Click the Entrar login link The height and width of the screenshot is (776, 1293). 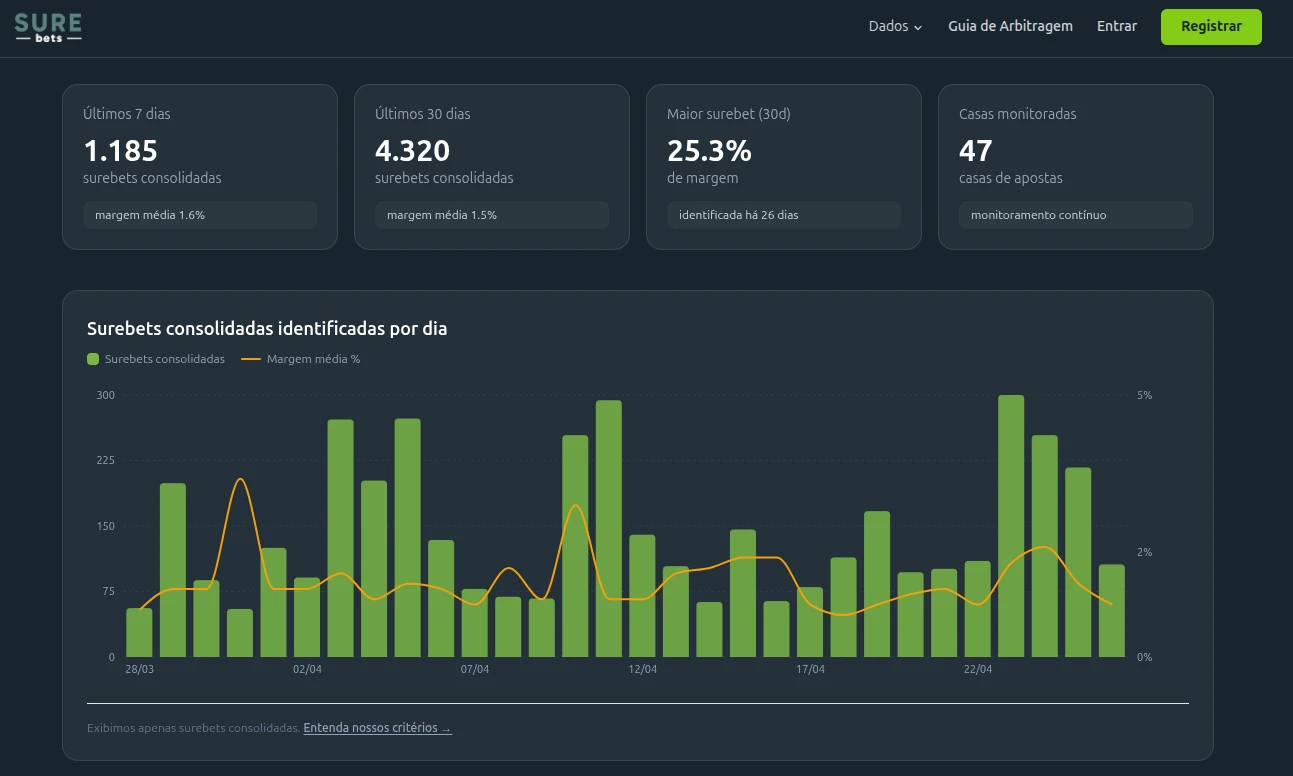pos(1116,27)
